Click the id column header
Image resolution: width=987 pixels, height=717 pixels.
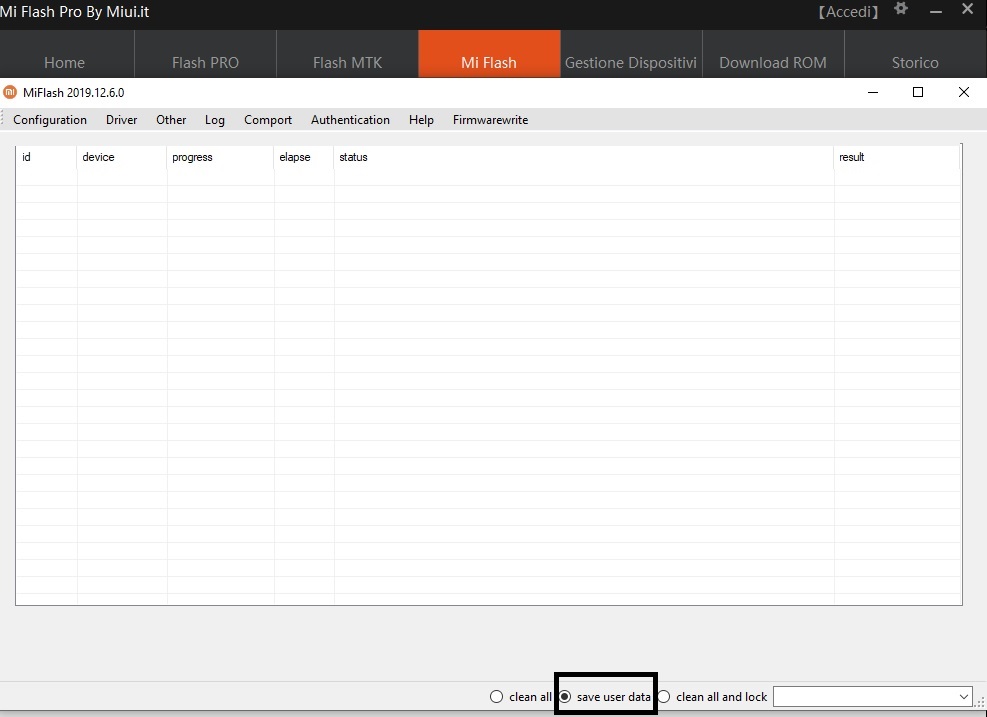(x=47, y=157)
